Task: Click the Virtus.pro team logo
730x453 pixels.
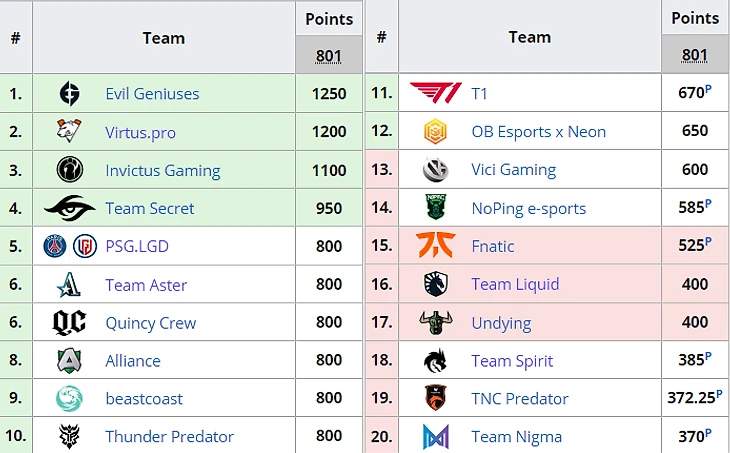Action: point(69,132)
